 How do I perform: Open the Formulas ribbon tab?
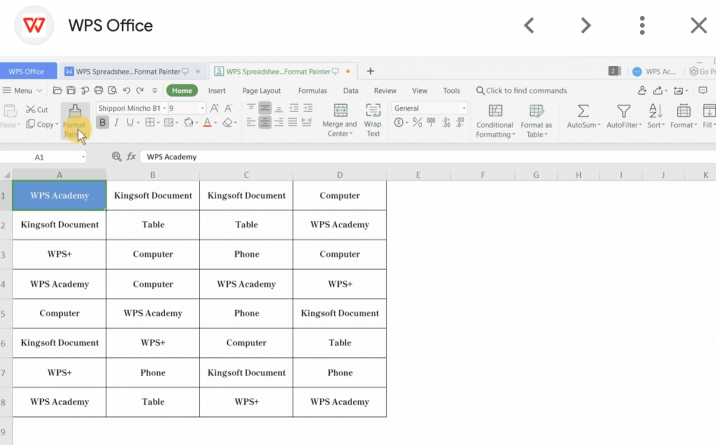pos(312,90)
